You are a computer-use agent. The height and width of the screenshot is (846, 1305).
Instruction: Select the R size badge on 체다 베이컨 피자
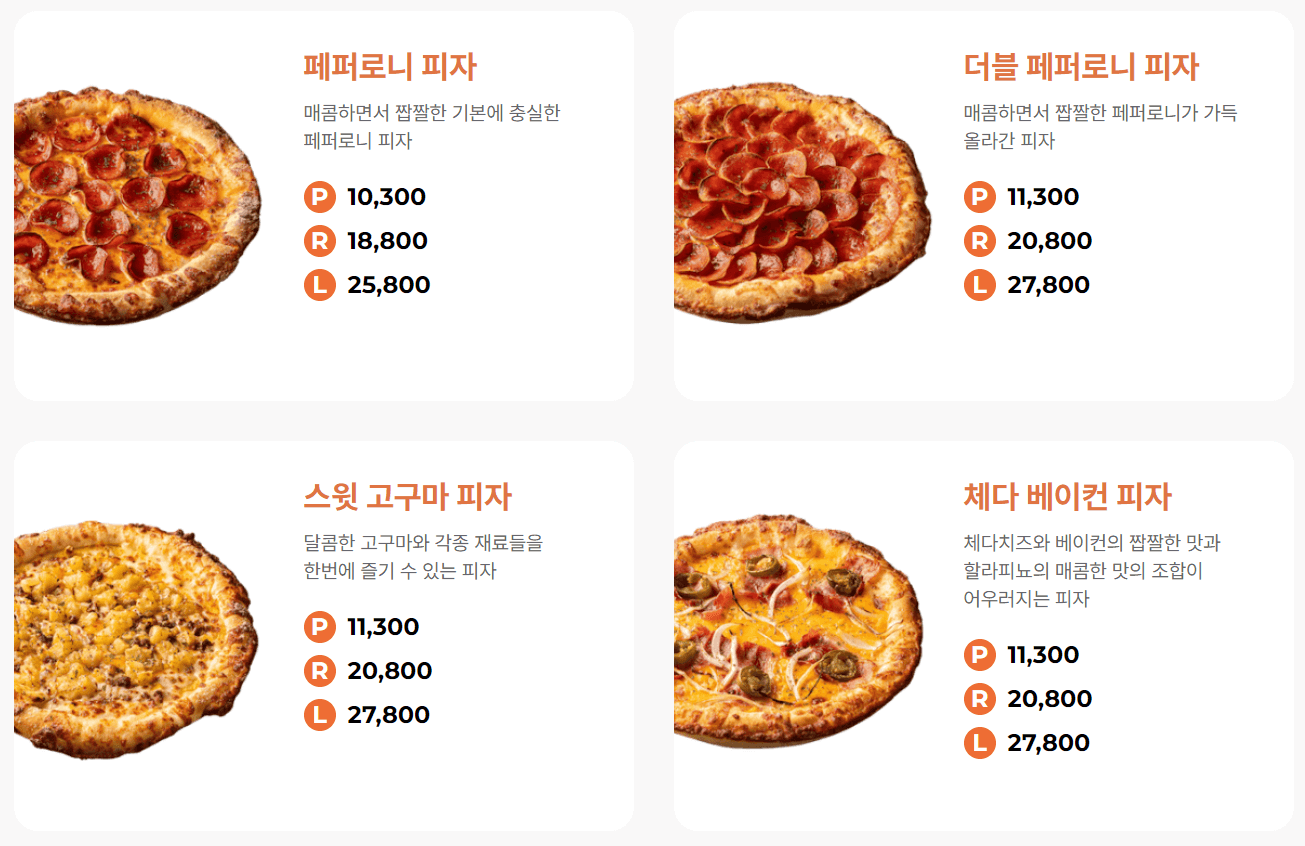click(981, 699)
